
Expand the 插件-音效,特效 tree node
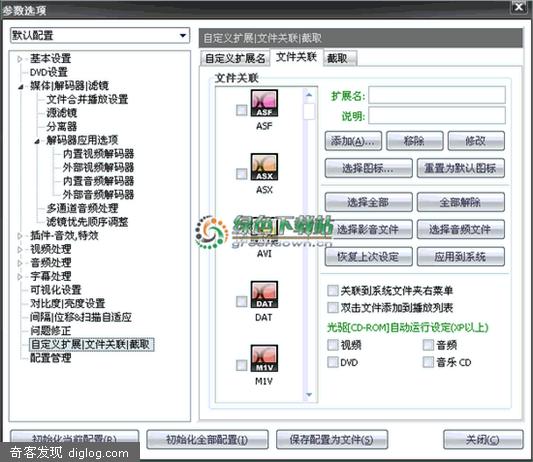pos(20,236)
